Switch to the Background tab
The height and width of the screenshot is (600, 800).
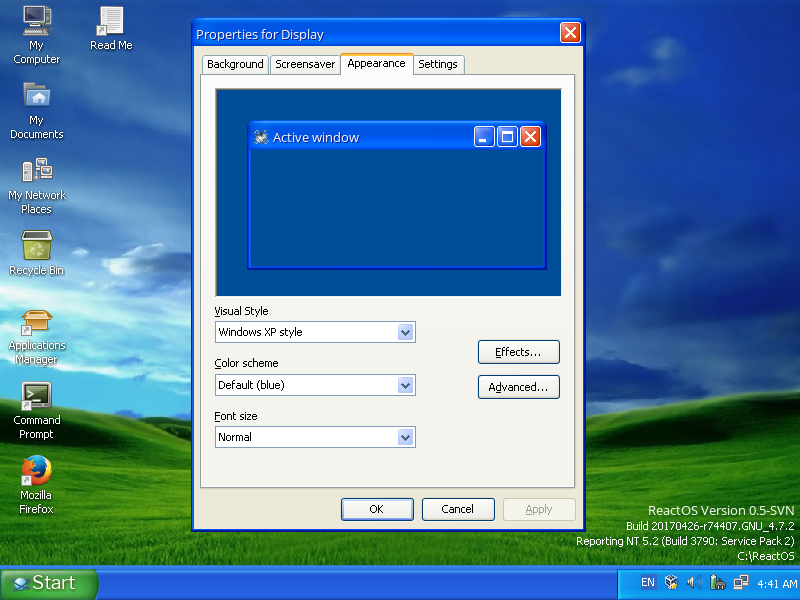tap(235, 64)
